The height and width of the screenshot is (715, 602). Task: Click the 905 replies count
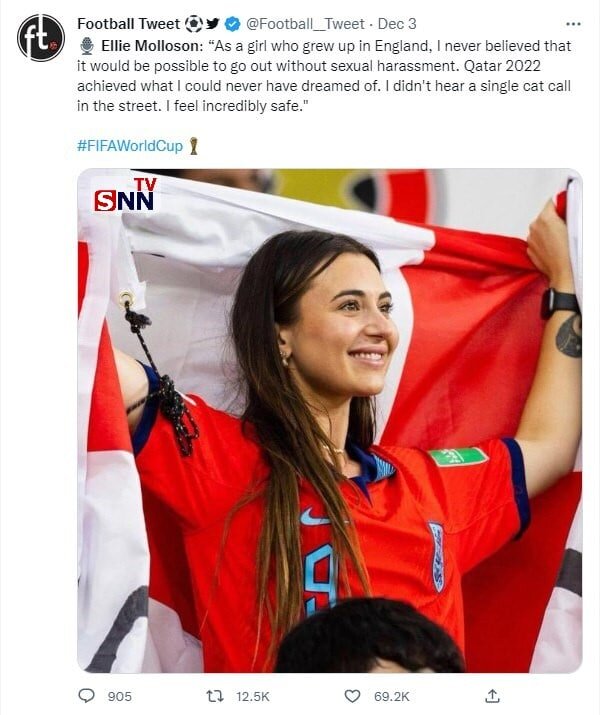point(119,696)
